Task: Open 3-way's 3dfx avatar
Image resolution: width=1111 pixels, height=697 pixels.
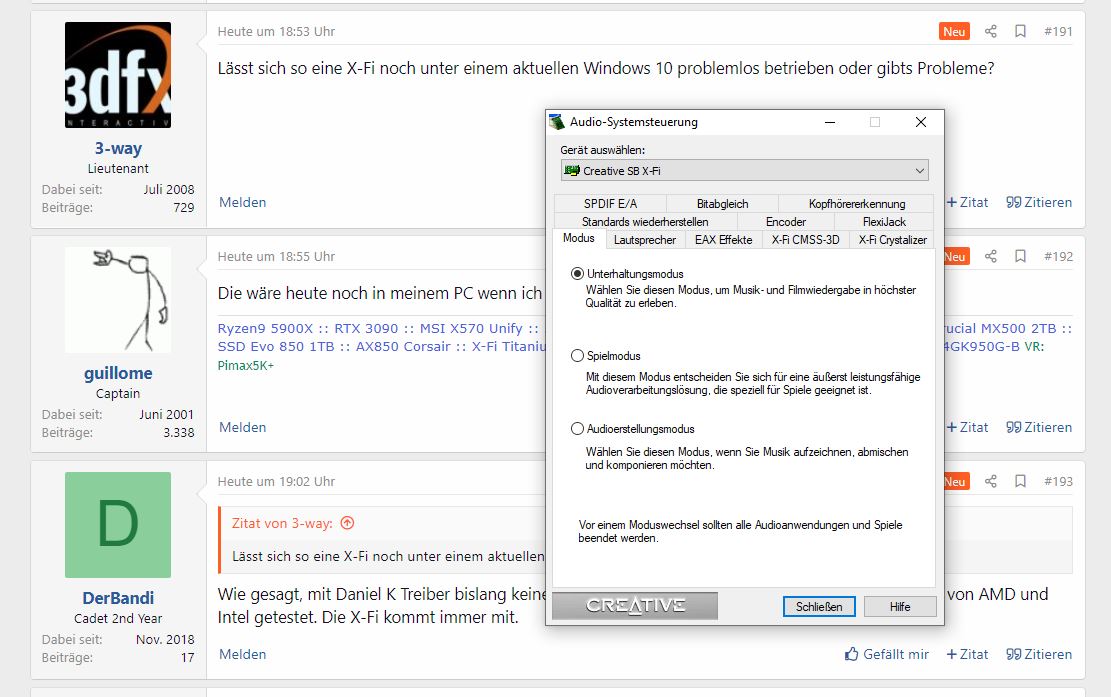Action: click(118, 75)
